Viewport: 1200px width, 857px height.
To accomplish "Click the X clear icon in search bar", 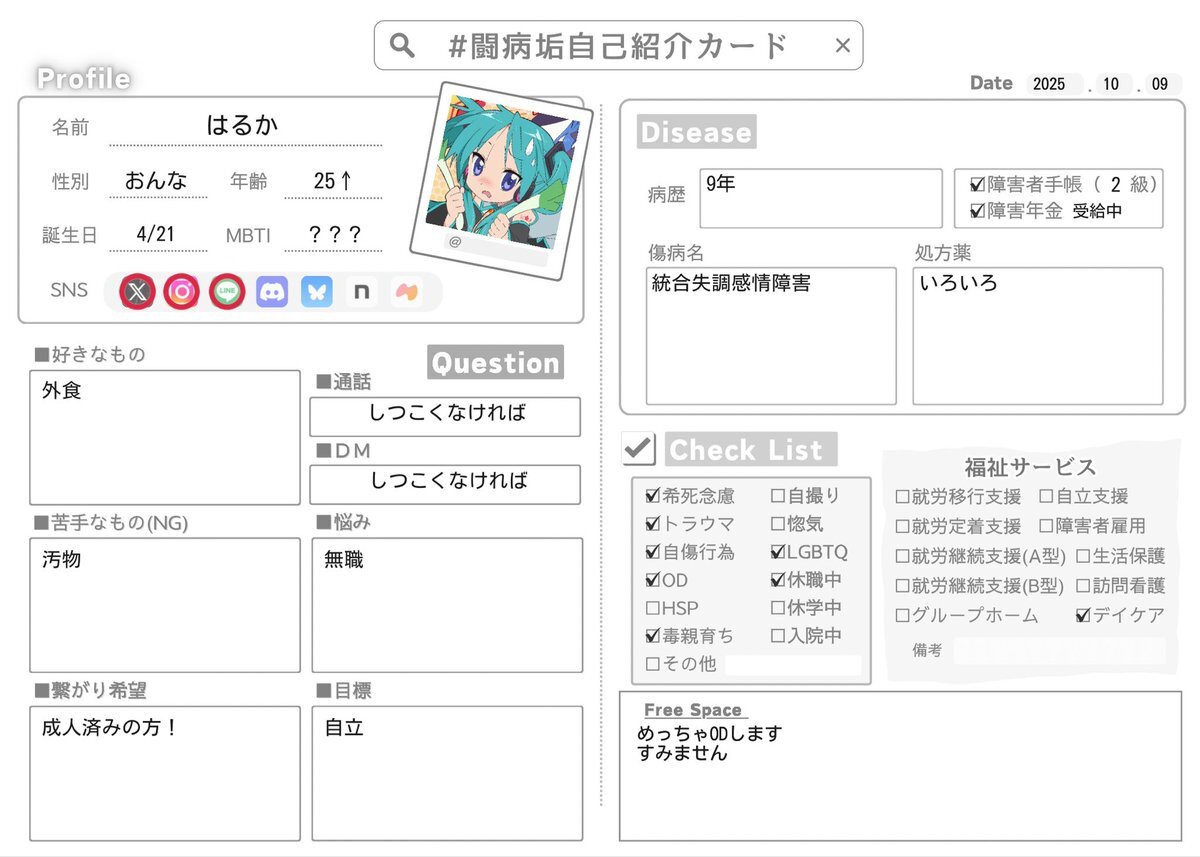I will coord(842,45).
